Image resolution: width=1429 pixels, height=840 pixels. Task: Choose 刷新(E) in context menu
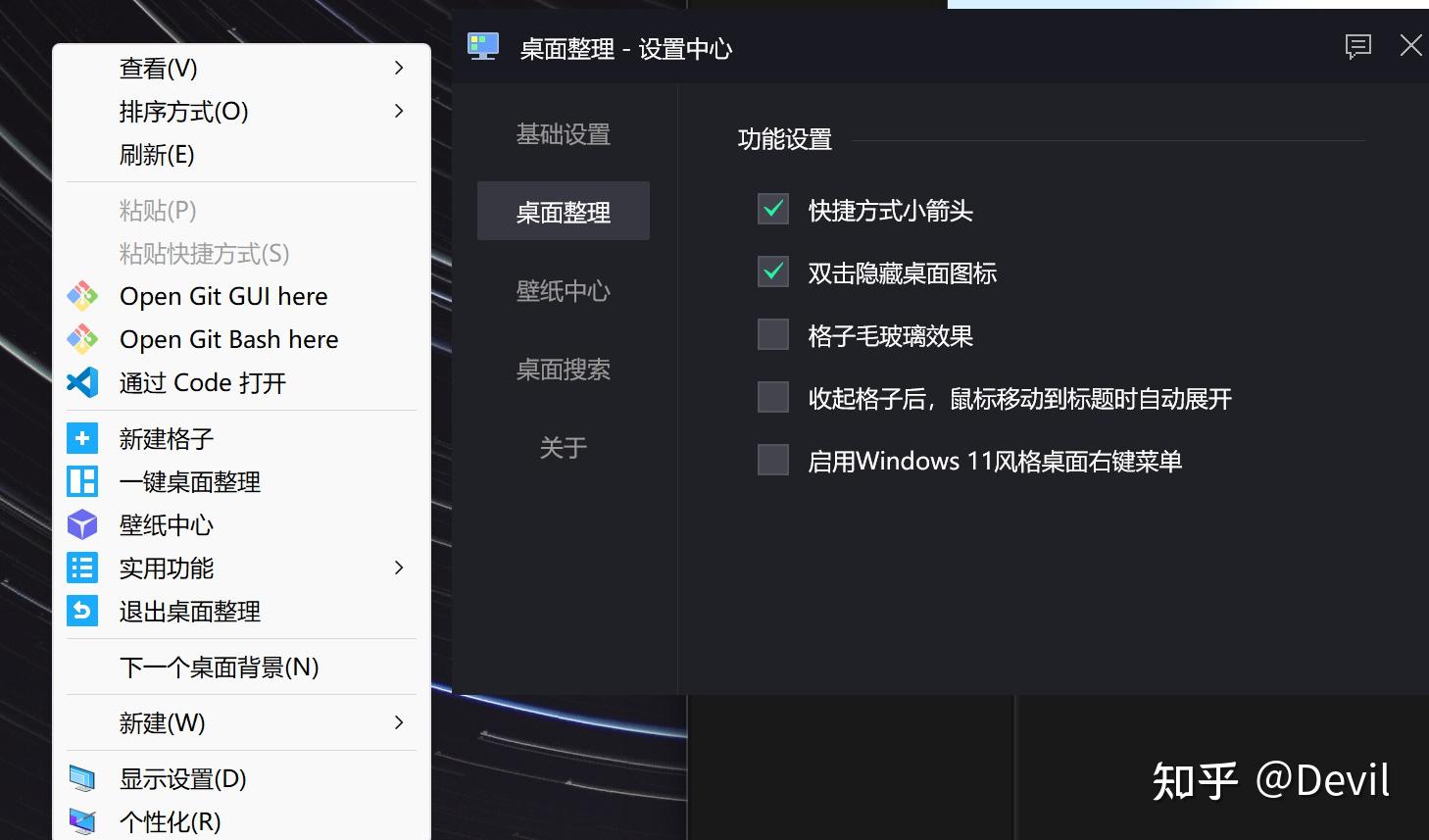pos(241,154)
